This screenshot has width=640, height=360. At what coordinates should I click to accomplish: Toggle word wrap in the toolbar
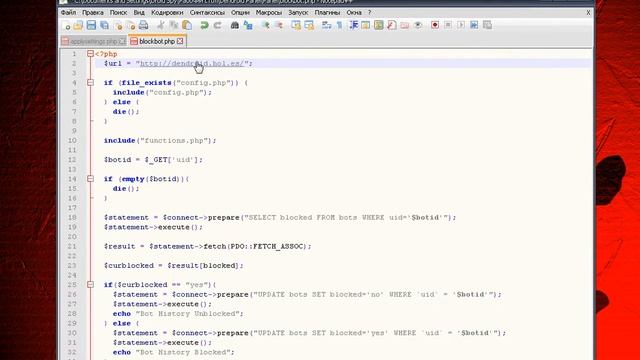[x=326, y=25]
